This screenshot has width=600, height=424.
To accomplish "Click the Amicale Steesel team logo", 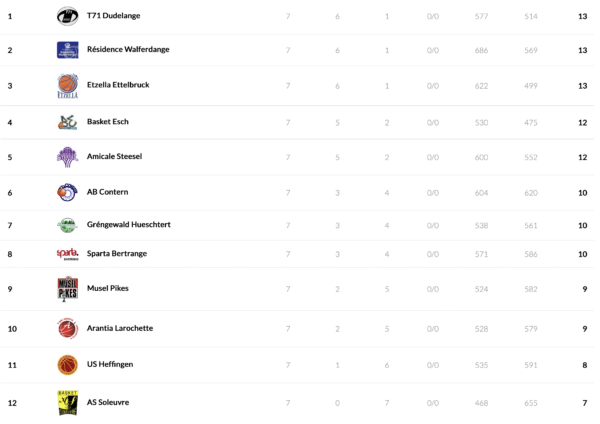I will (x=67, y=157).
